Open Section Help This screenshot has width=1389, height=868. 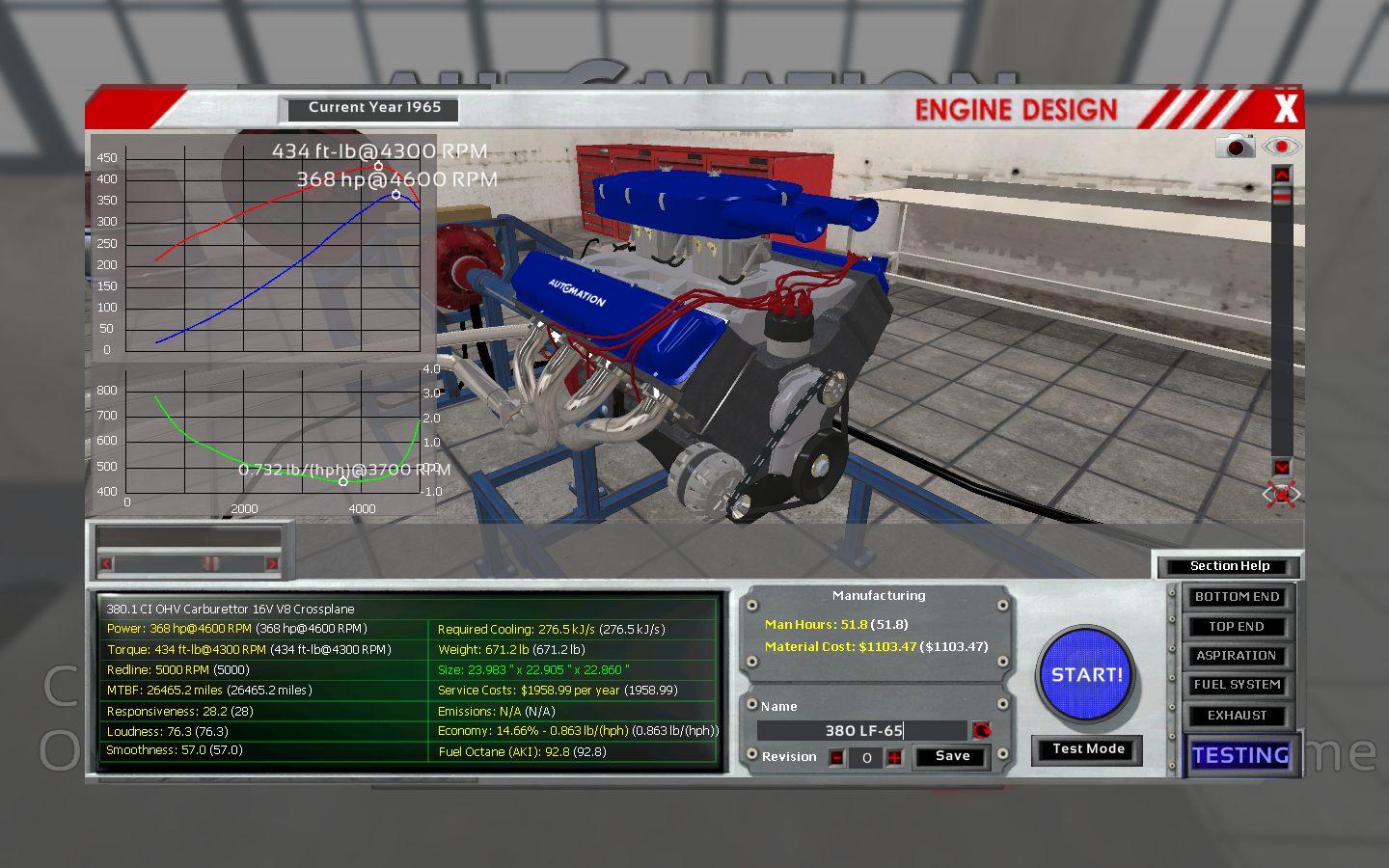coord(1230,566)
